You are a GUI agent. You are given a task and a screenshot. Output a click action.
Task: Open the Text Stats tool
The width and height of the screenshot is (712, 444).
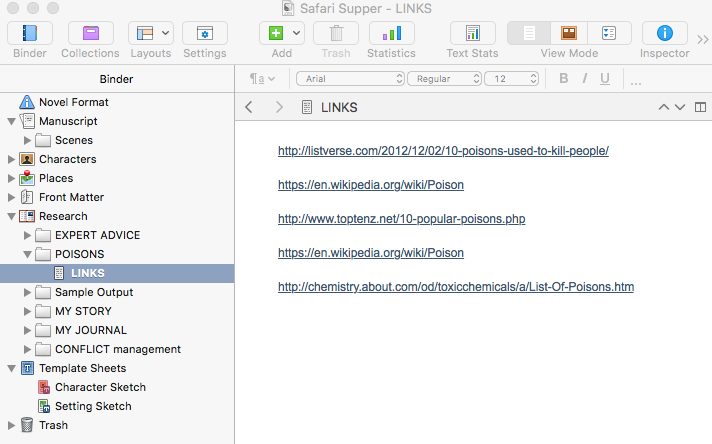472,33
